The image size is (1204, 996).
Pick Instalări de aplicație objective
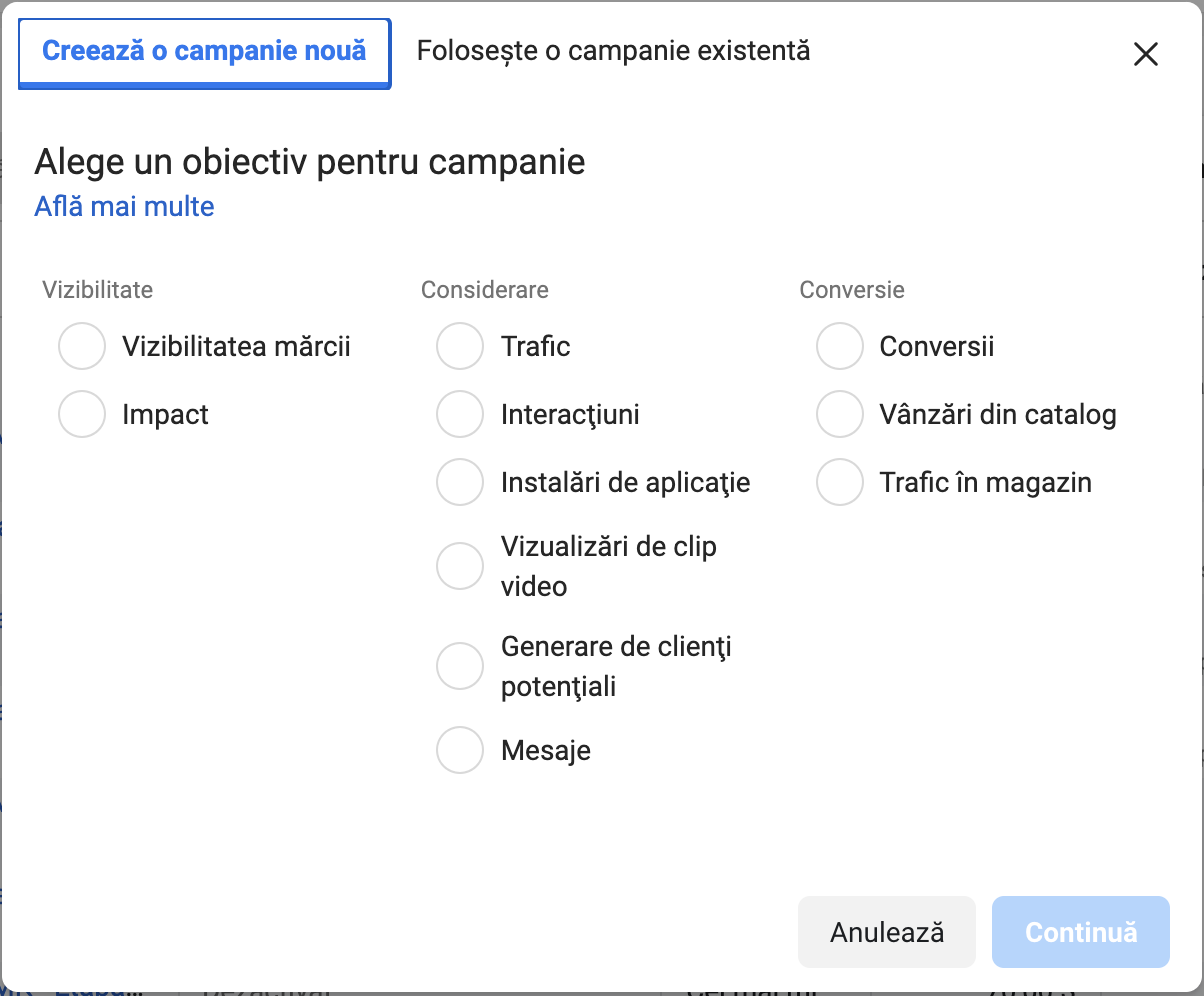point(460,482)
